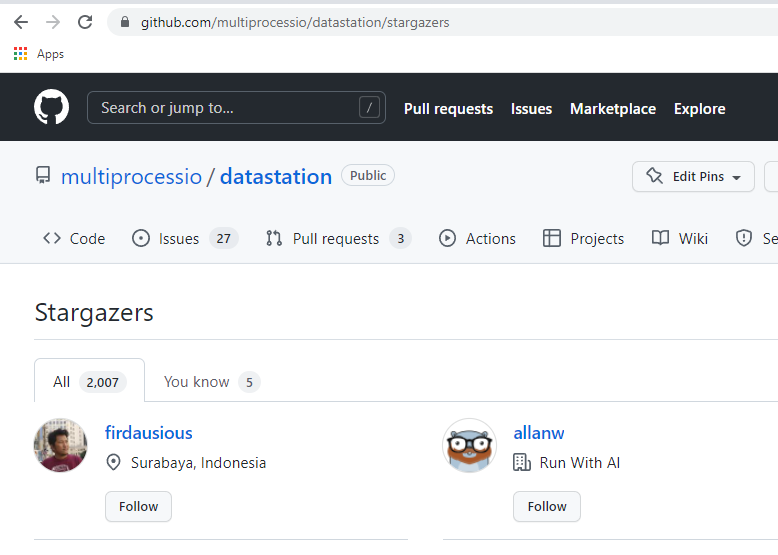The image size is (778, 555).
Task: Open firdausious username link
Action: [x=149, y=433]
